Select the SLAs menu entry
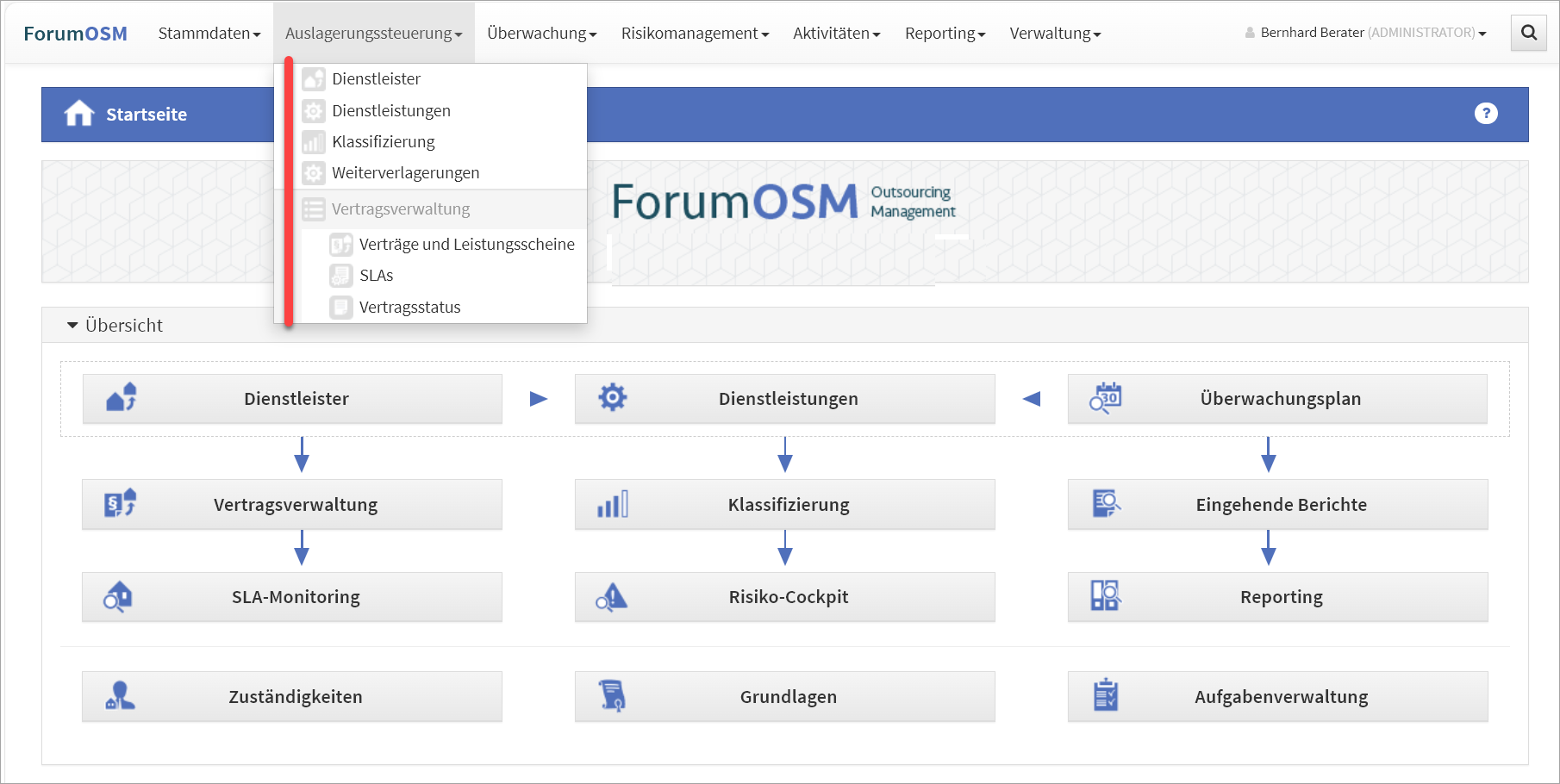 (x=376, y=276)
